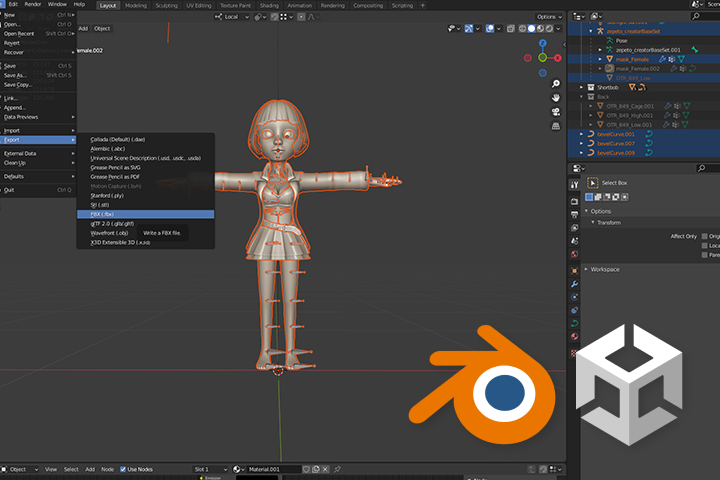Click the Z axis on navigation gizmo

(543, 43)
